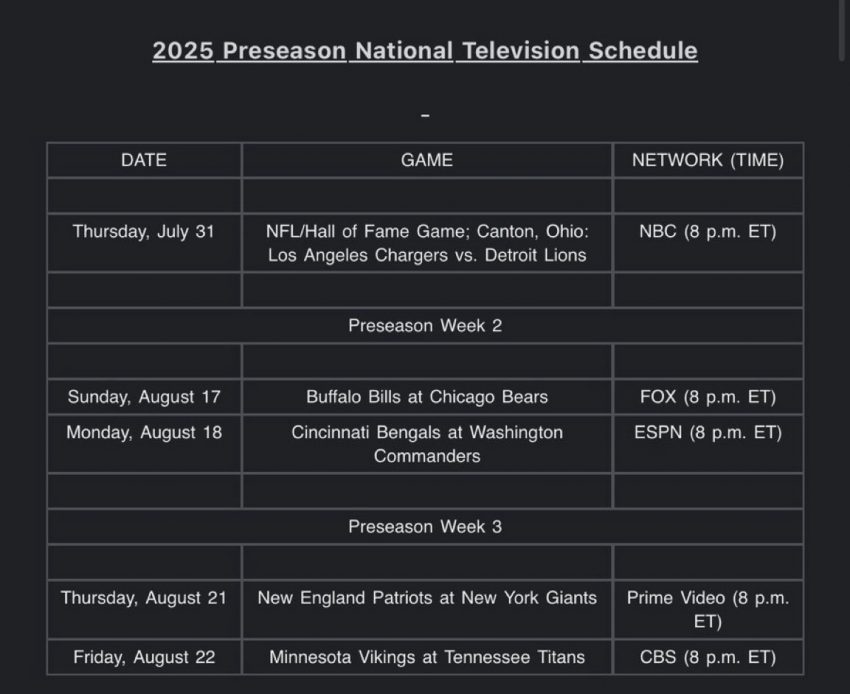Image resolution: width=850 pixels, height=694 pixels.
Task: Click the Preseason Week 2 row
Action: (x=425, y=326)
